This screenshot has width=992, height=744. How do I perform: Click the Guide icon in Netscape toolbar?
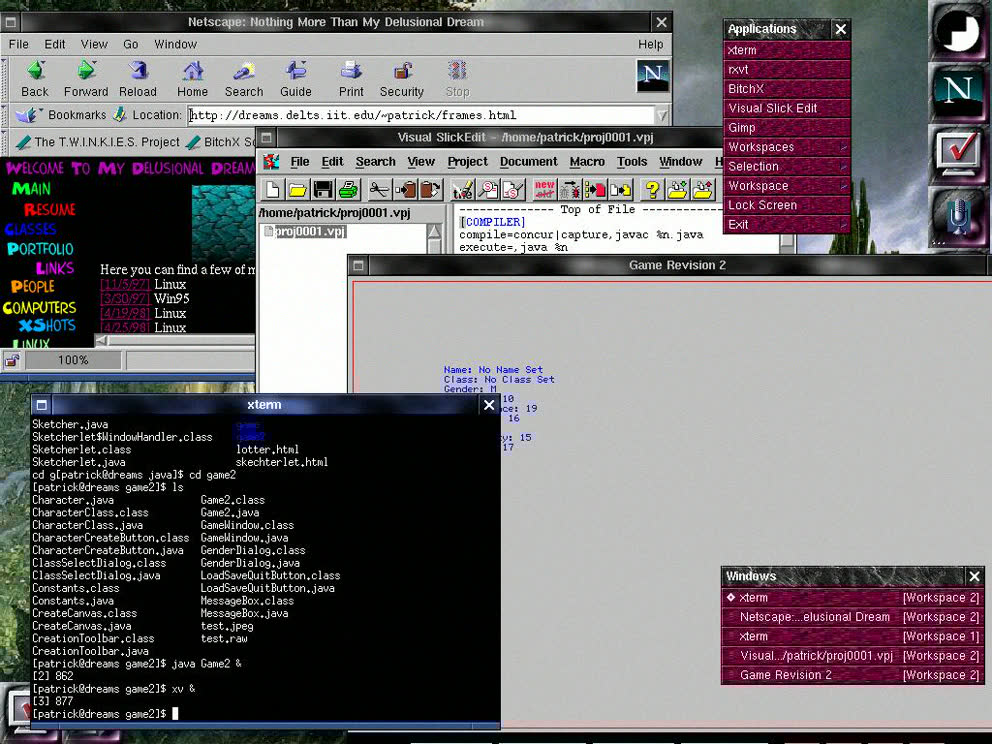click(x=295, y=70)
